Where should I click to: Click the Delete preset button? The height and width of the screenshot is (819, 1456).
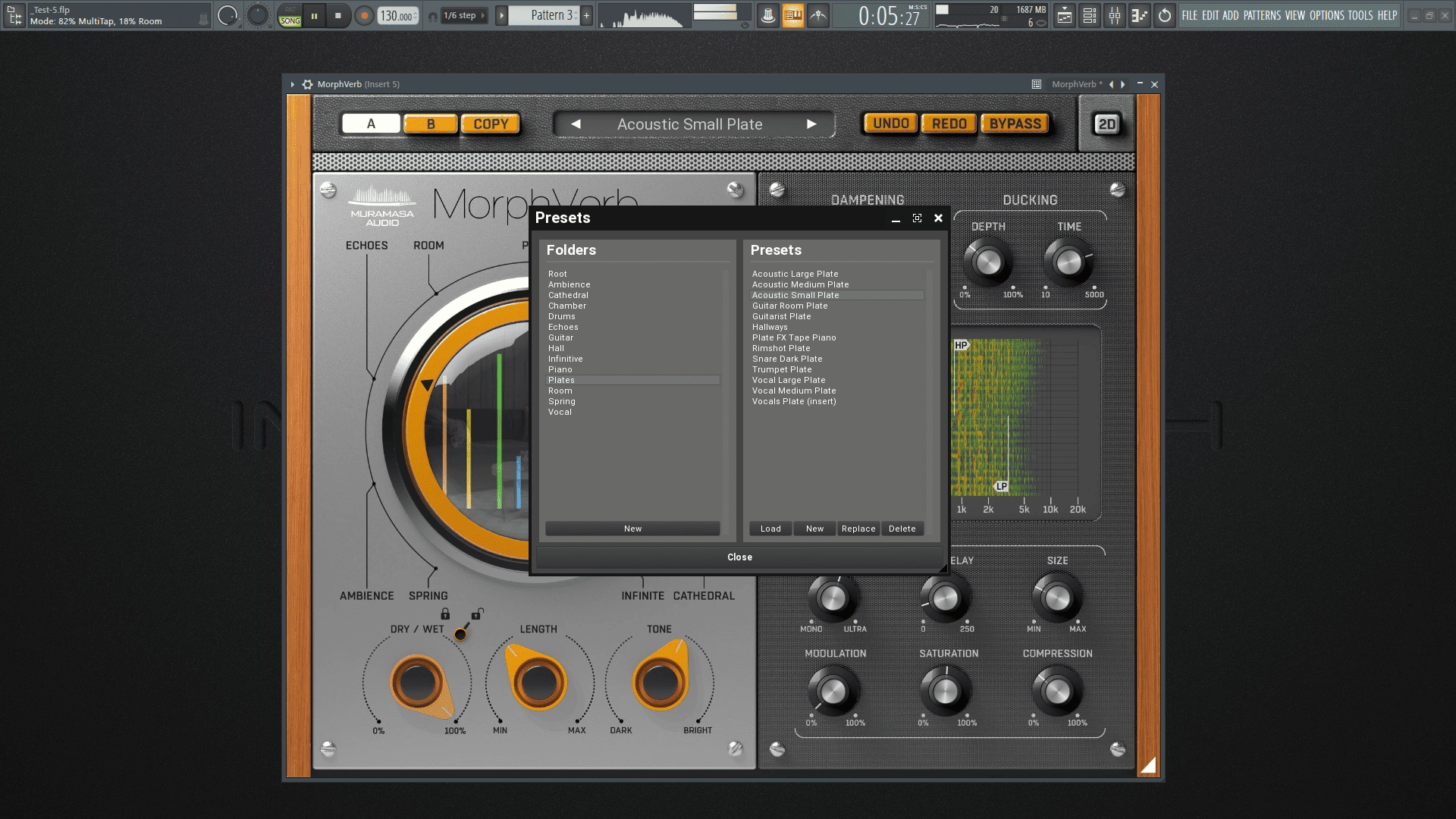click(902, 529)
